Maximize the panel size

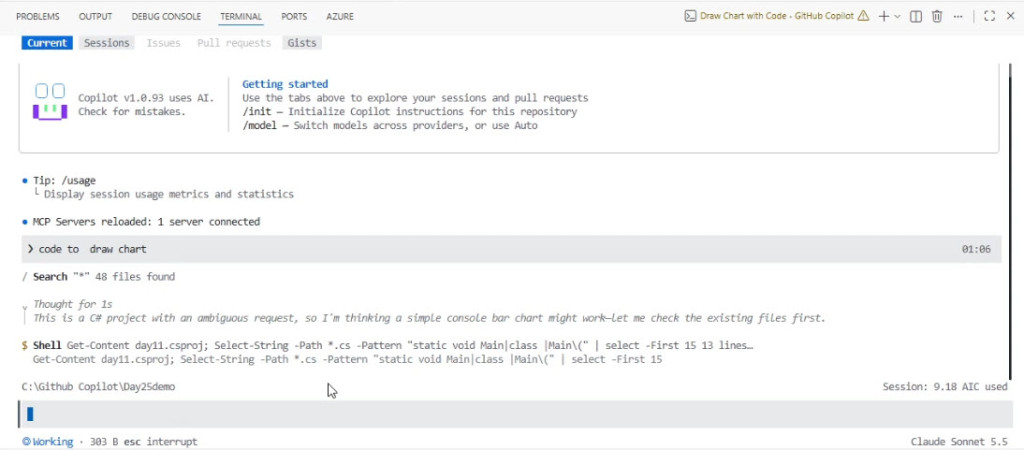tap(989, 16)
